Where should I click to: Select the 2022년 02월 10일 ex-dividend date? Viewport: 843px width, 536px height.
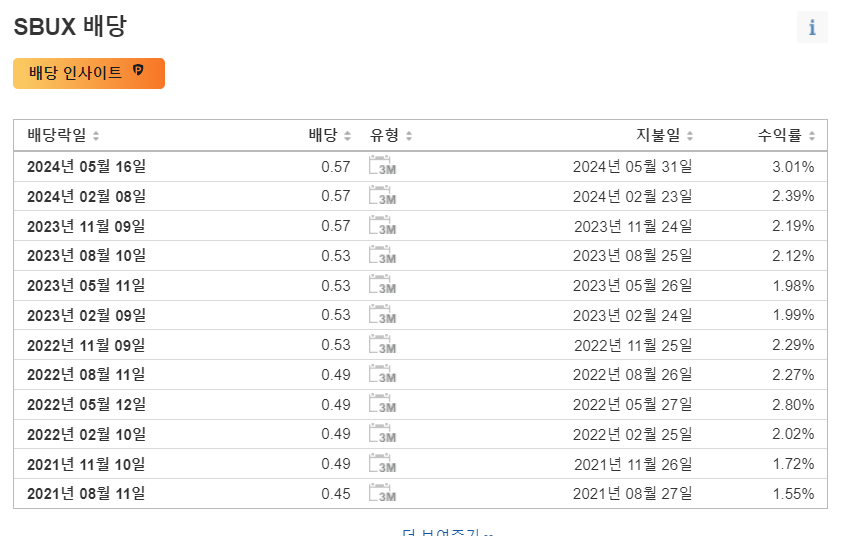[x=87, y=434]
